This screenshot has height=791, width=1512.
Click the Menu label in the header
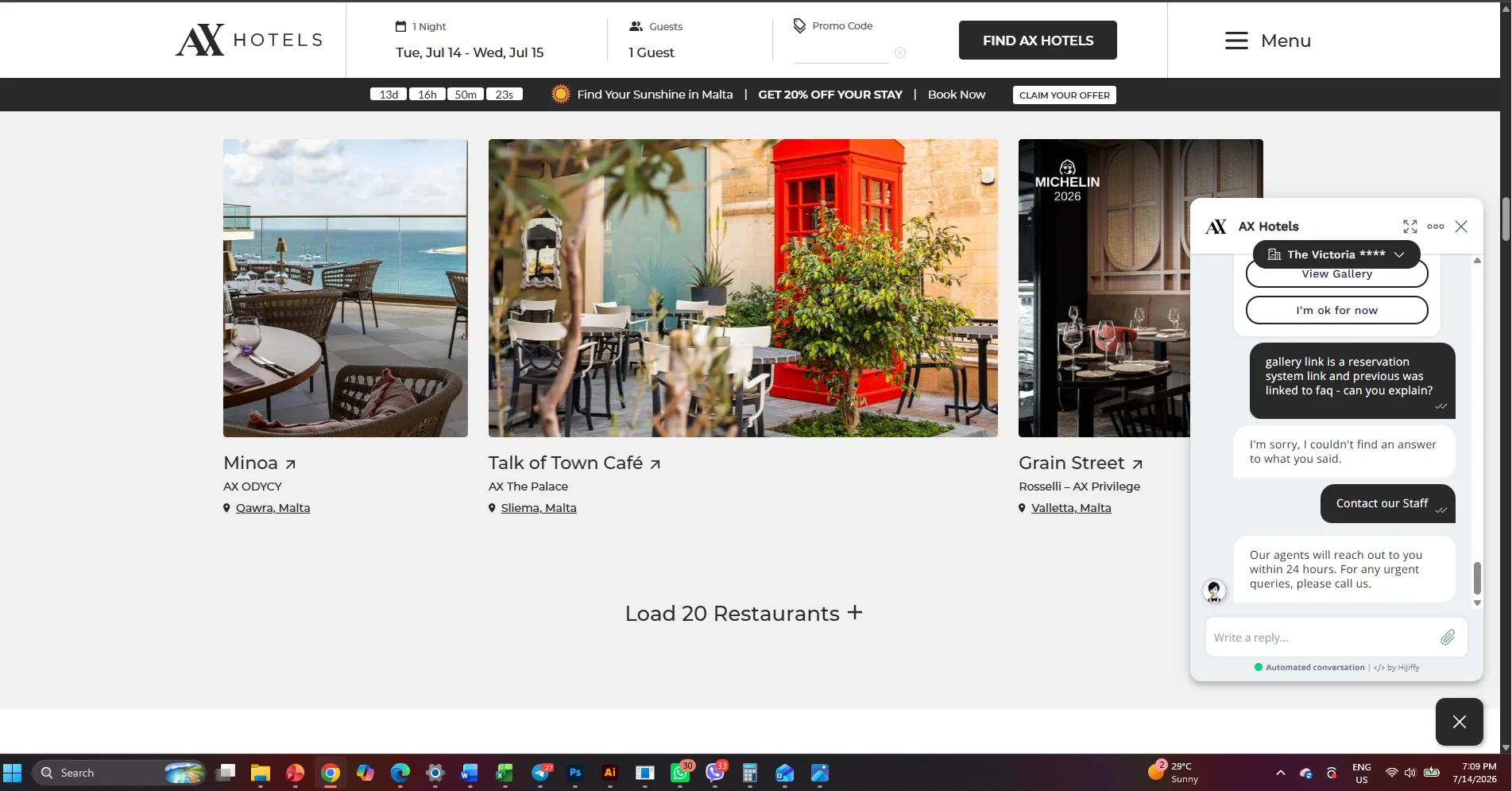(x=1286, y=41)
